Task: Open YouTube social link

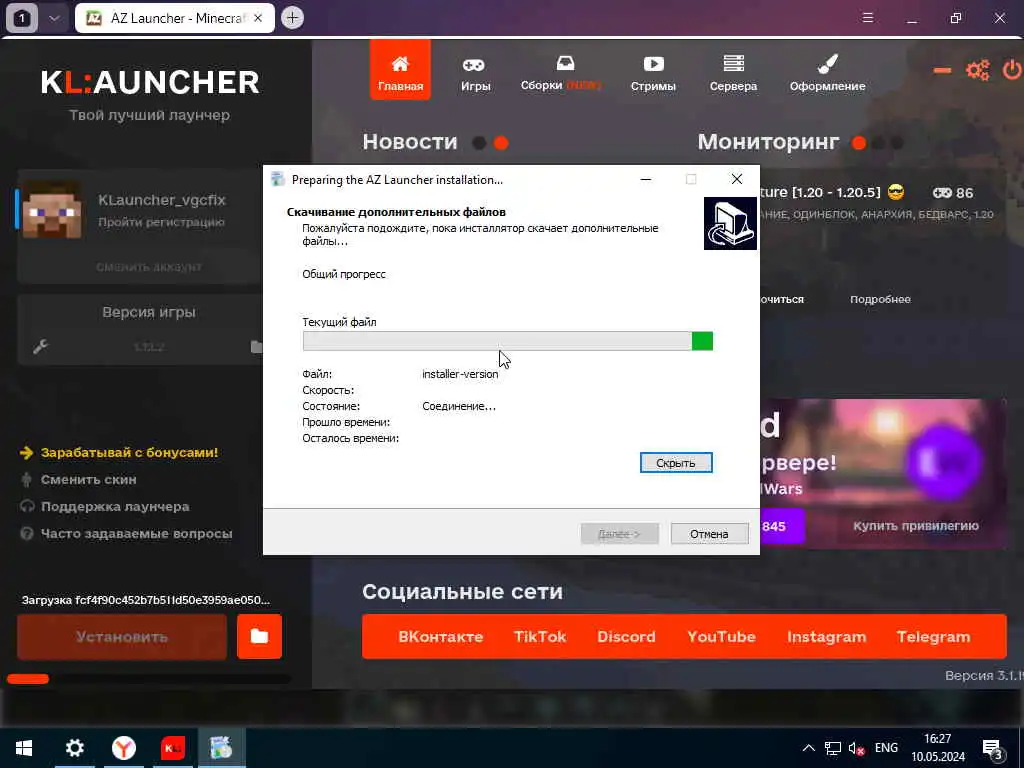Action: tap(721, 637)
